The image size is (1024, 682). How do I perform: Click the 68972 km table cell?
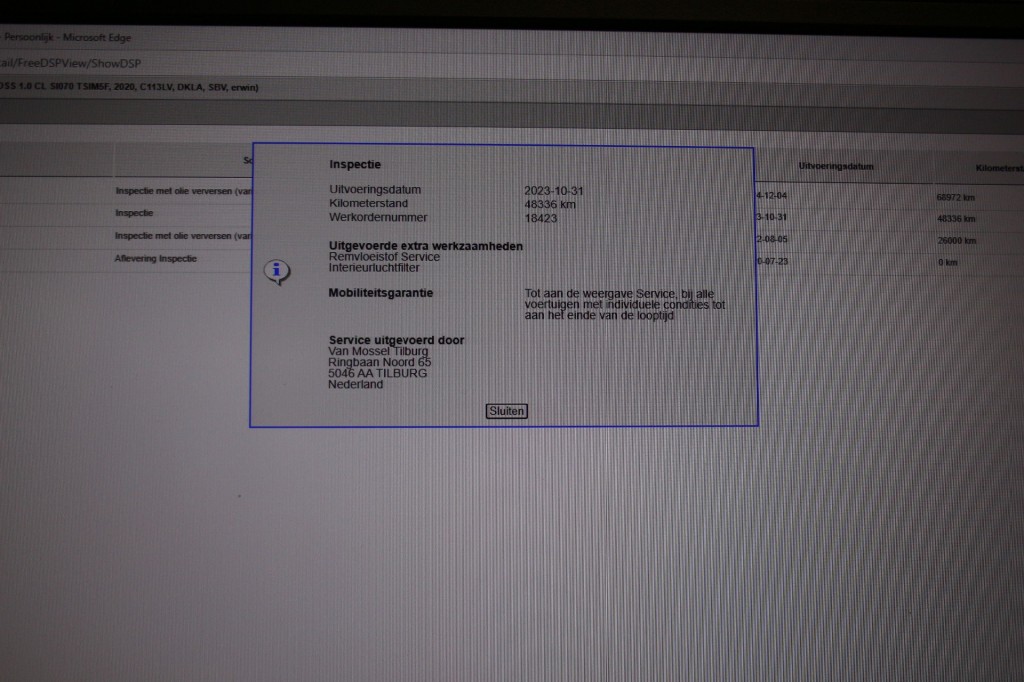(x=955, y=197)
